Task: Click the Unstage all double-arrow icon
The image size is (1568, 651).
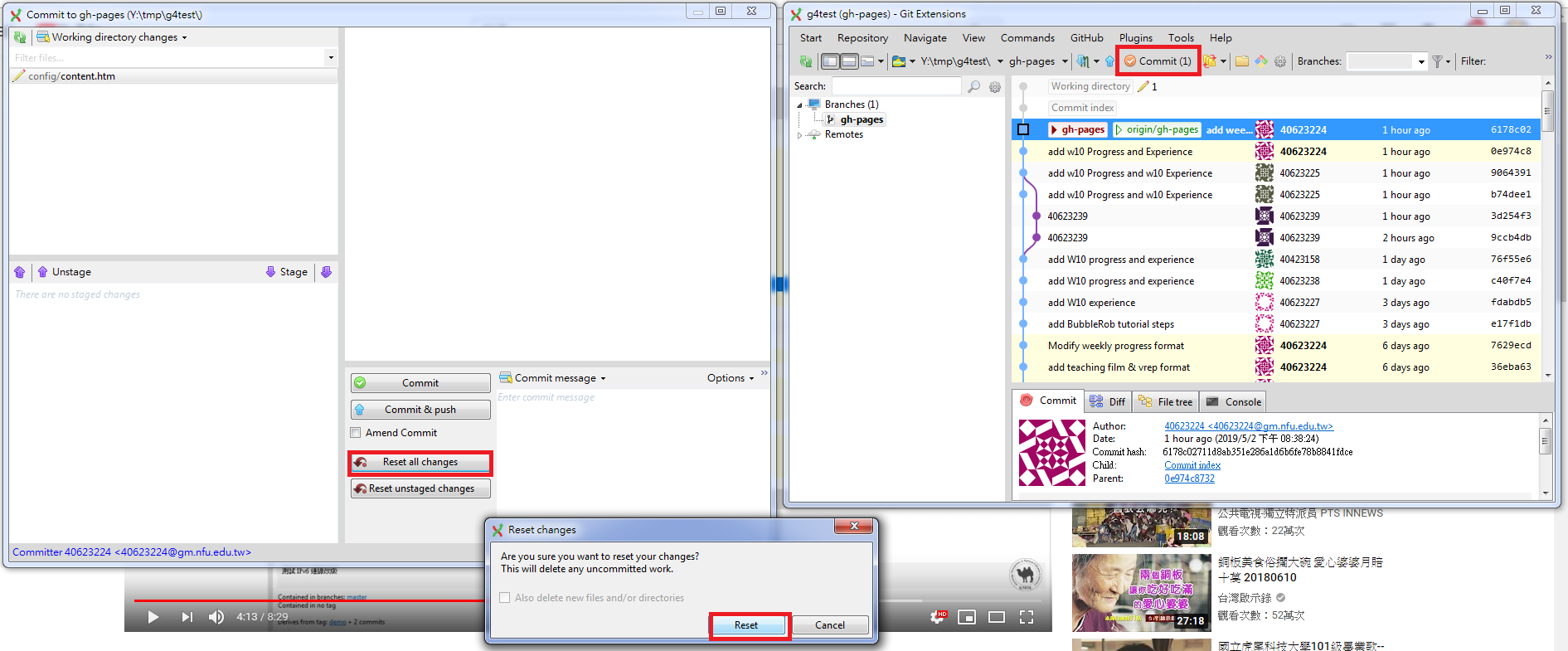Action: point(20,272)
